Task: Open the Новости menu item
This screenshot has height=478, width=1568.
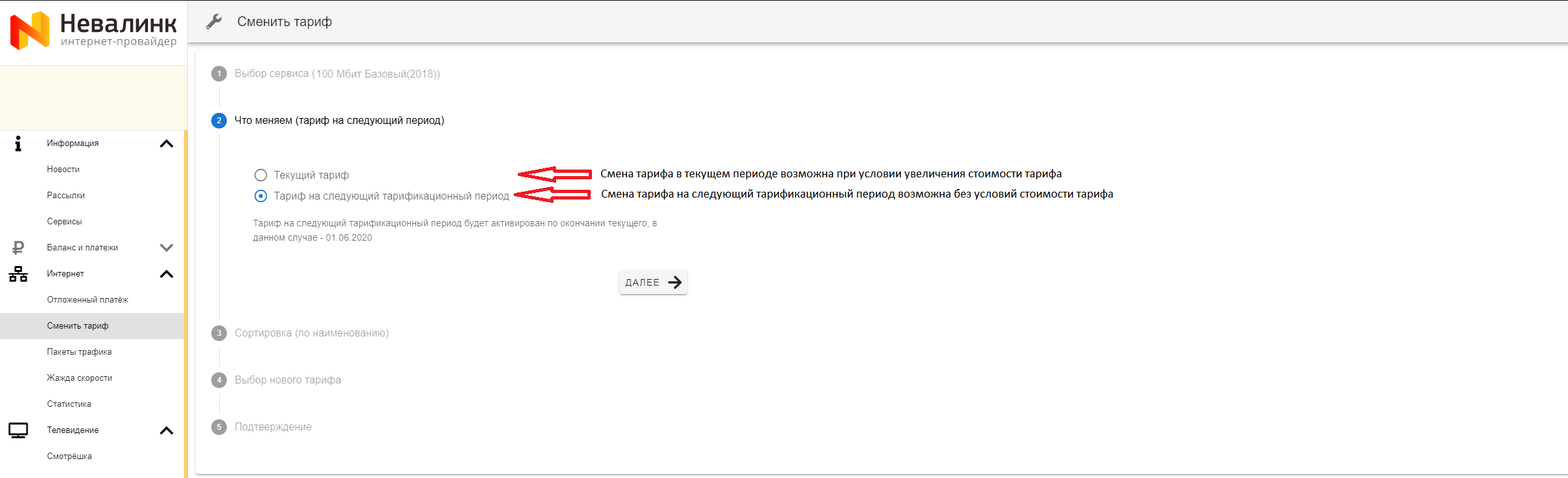Action: pos(63,170)
